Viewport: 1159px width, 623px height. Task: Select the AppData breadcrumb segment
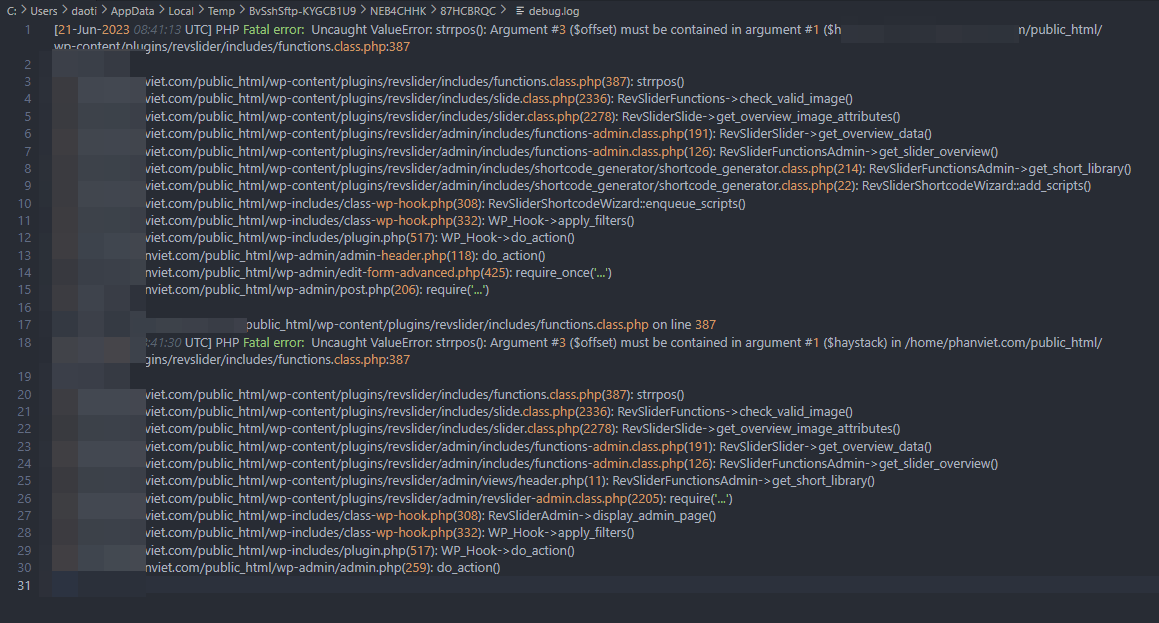point(132,11)
